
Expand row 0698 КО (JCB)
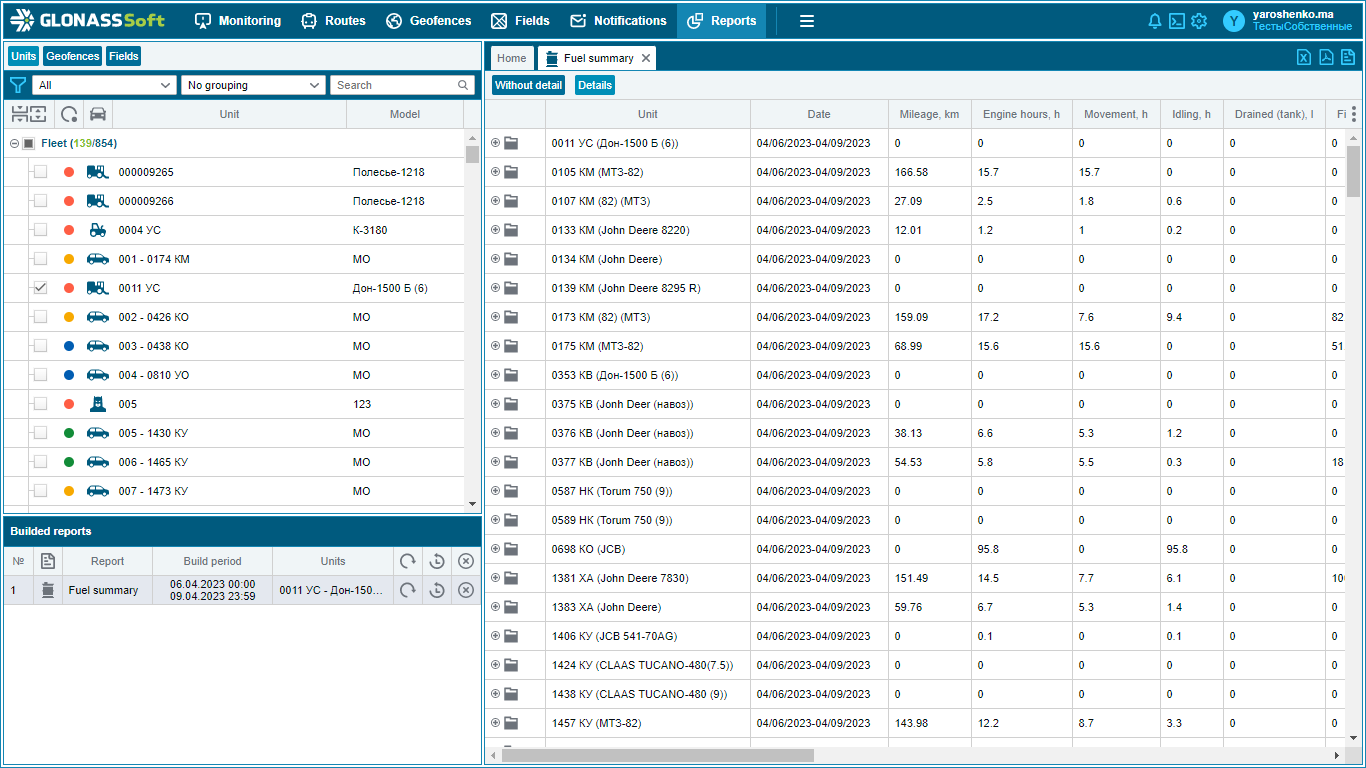[495, 549]
